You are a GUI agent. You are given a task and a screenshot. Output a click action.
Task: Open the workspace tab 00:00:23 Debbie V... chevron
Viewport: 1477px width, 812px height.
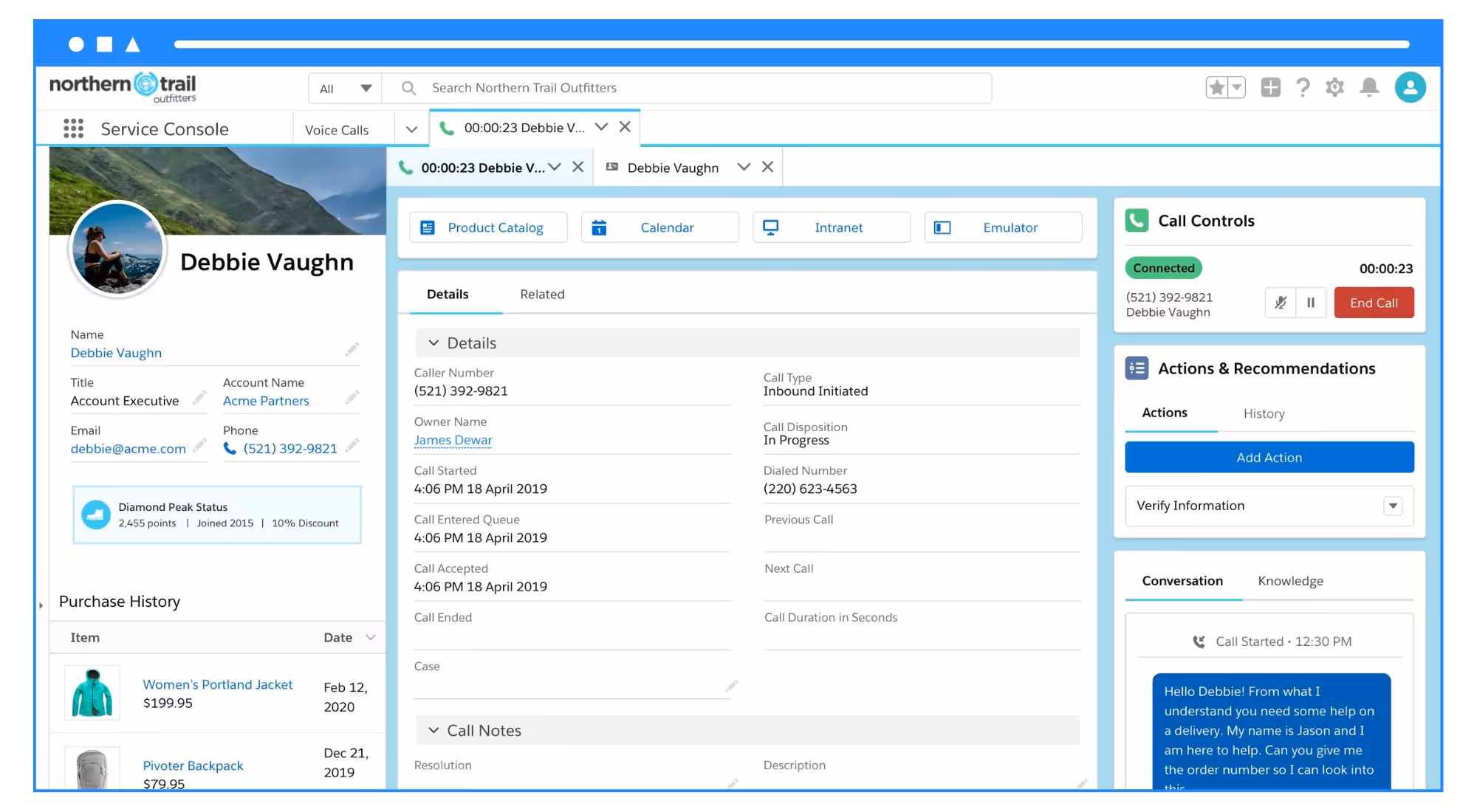pyautogui.click(x=601, y=127)
